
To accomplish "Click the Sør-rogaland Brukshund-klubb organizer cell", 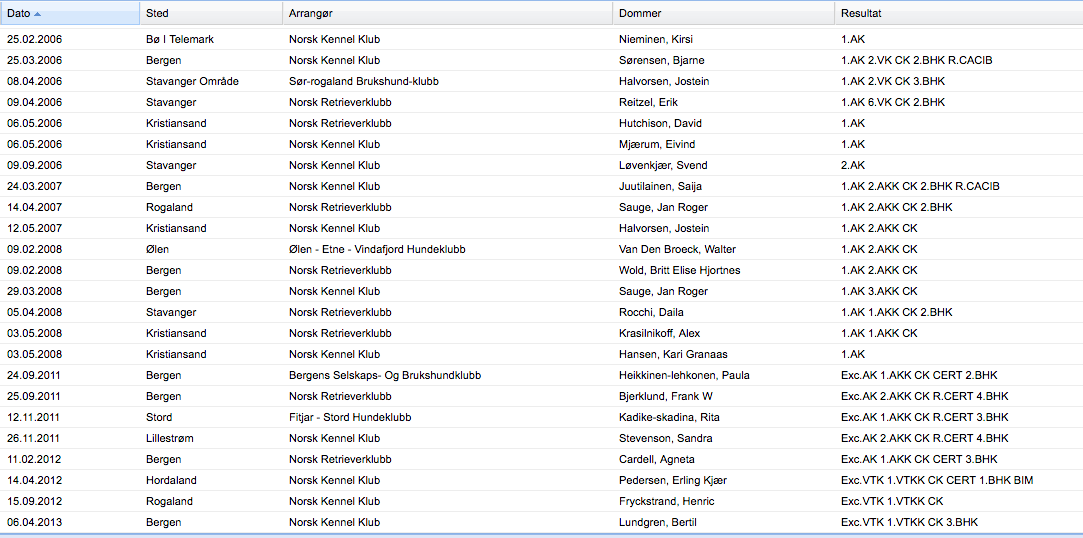I will [x=447, y=81].
